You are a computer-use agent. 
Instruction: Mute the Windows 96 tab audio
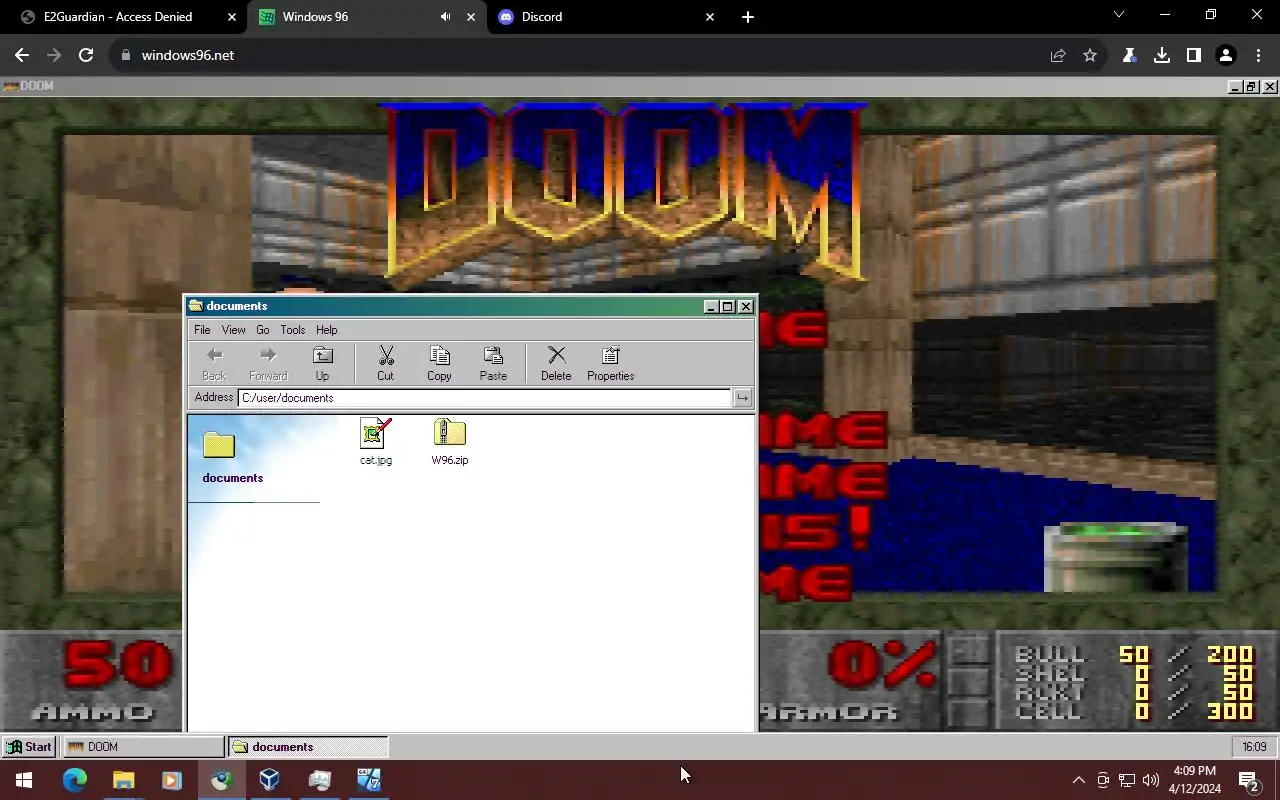tap(445, 17)
